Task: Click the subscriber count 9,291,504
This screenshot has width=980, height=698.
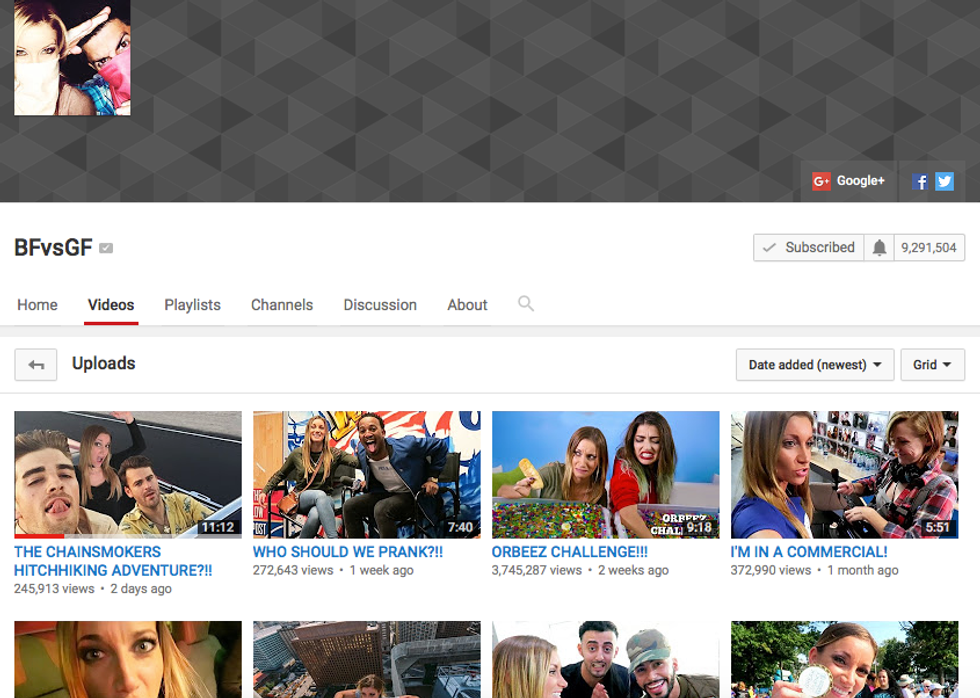Action: (x=929, y=248)
